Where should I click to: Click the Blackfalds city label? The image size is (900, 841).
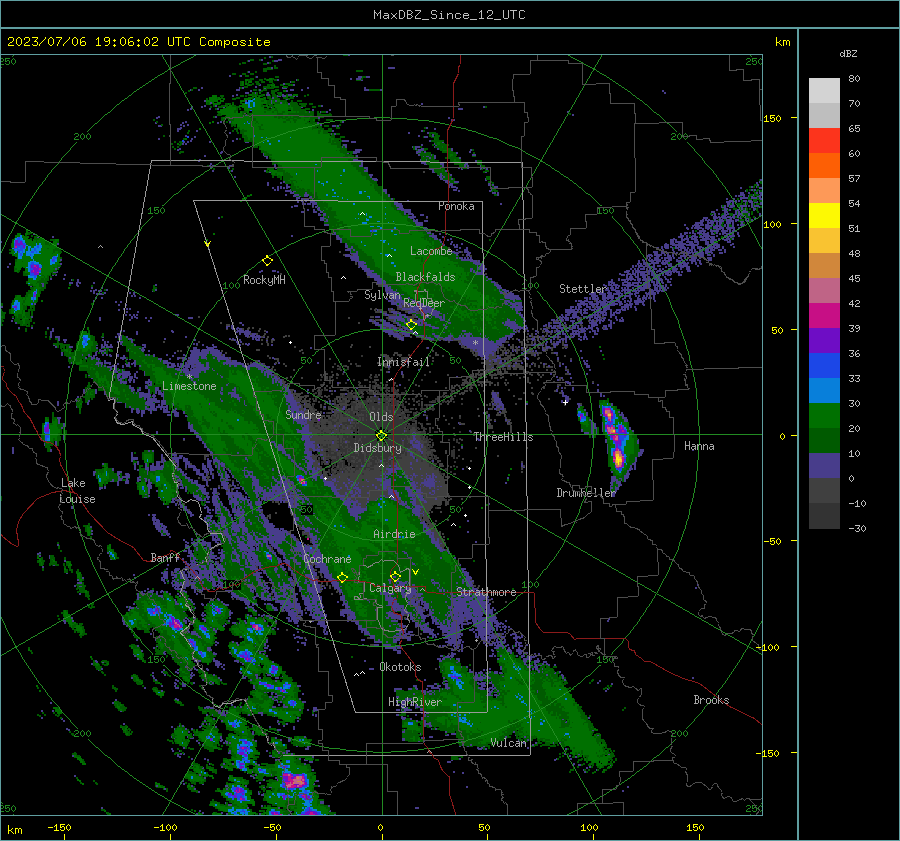425,277
